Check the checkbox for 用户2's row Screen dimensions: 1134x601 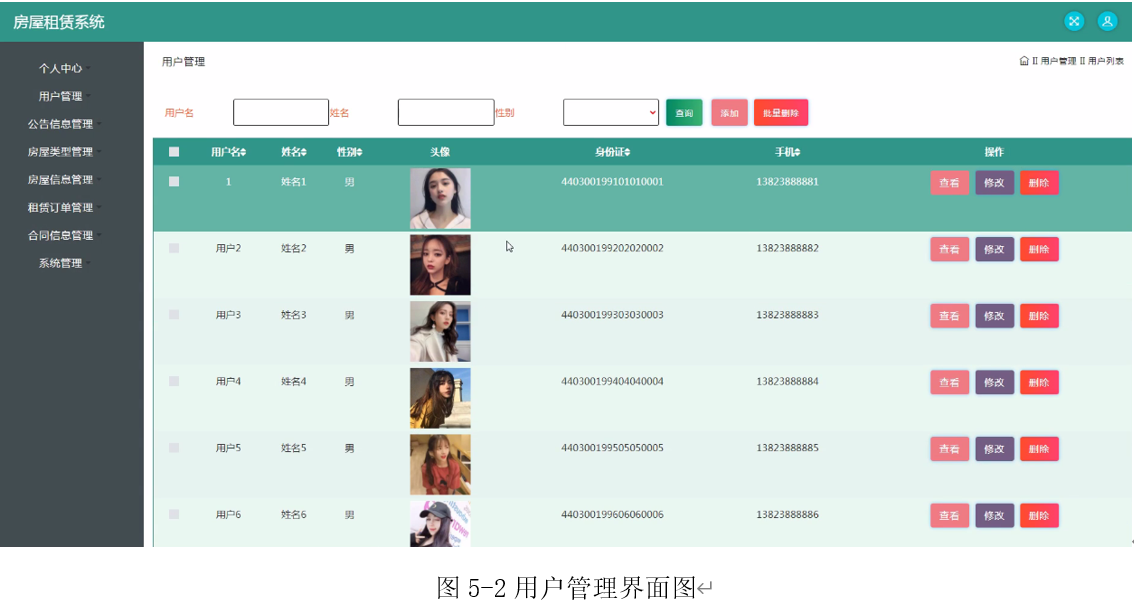click(174, 248)
